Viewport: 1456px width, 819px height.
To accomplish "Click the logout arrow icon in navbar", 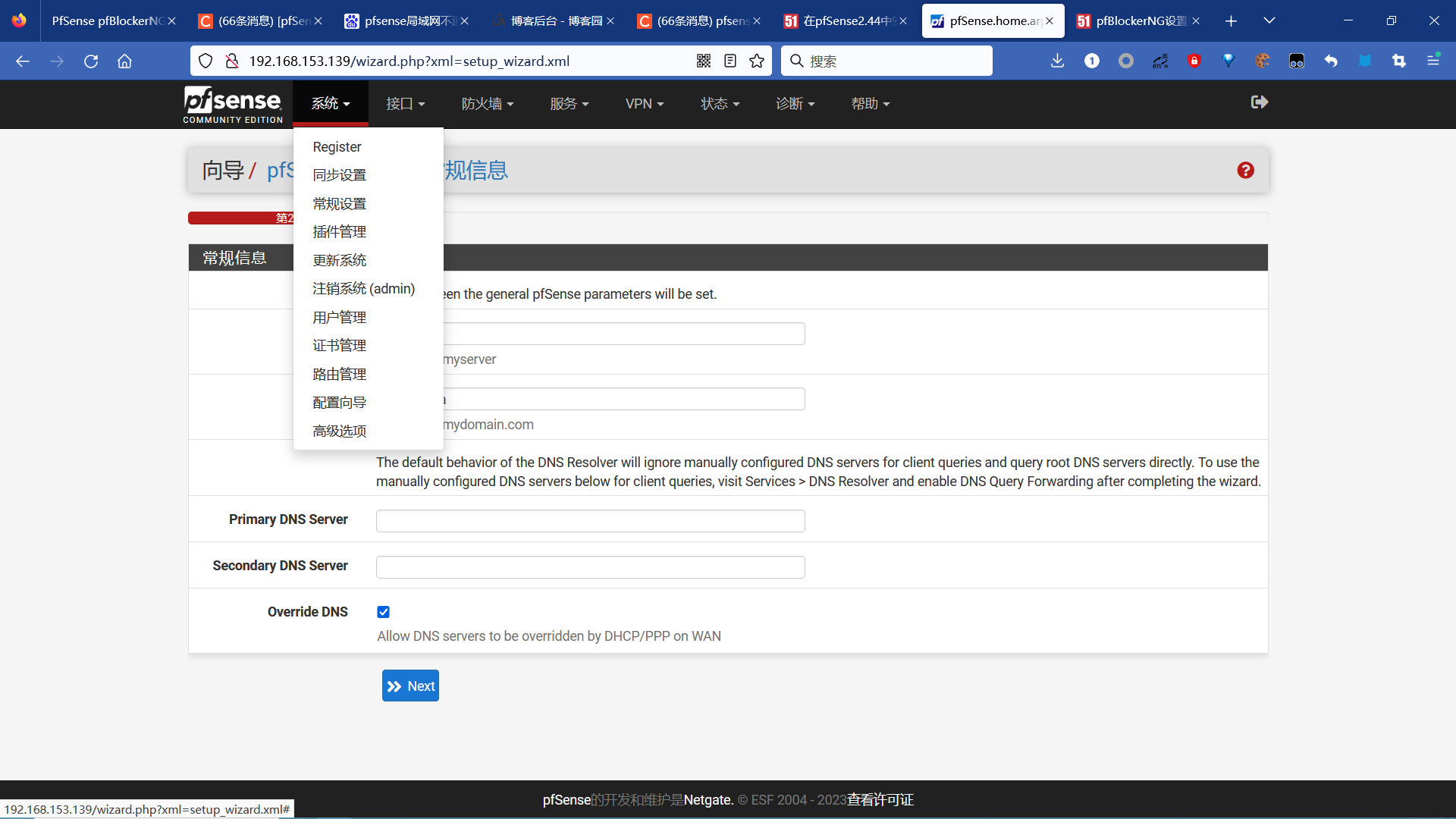I will 1260,102.
